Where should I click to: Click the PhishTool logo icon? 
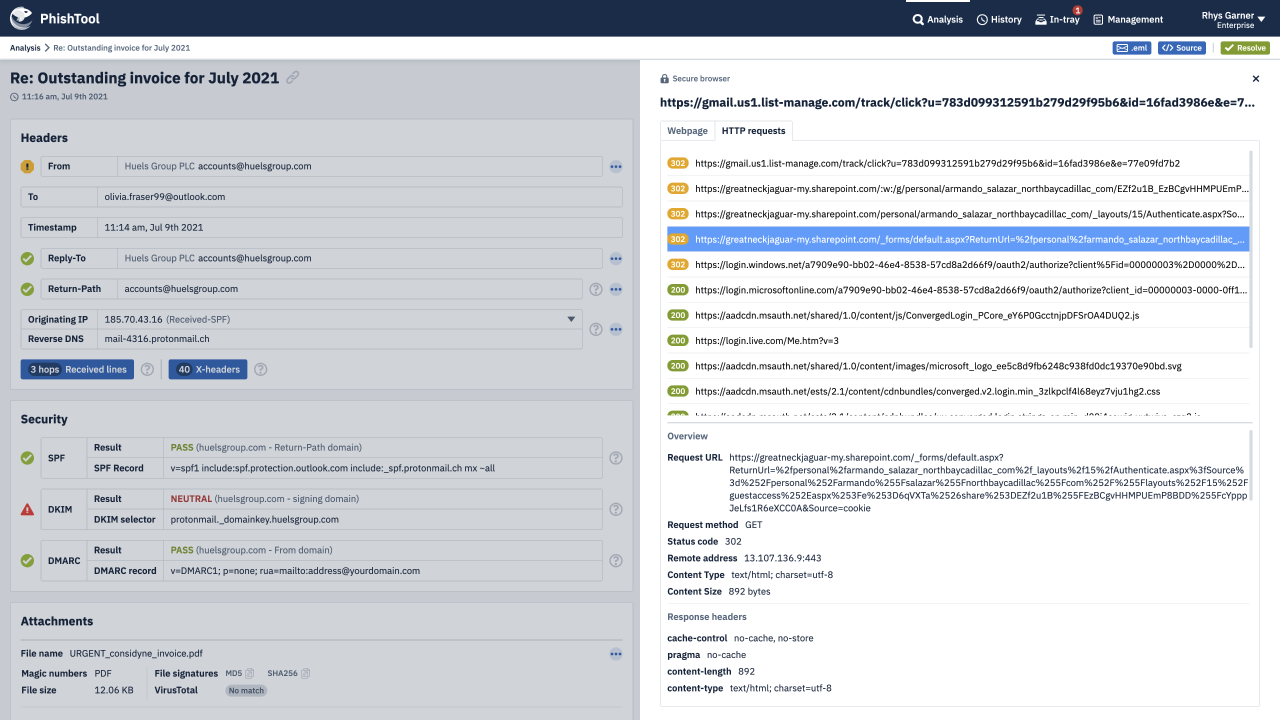[21, 18]
